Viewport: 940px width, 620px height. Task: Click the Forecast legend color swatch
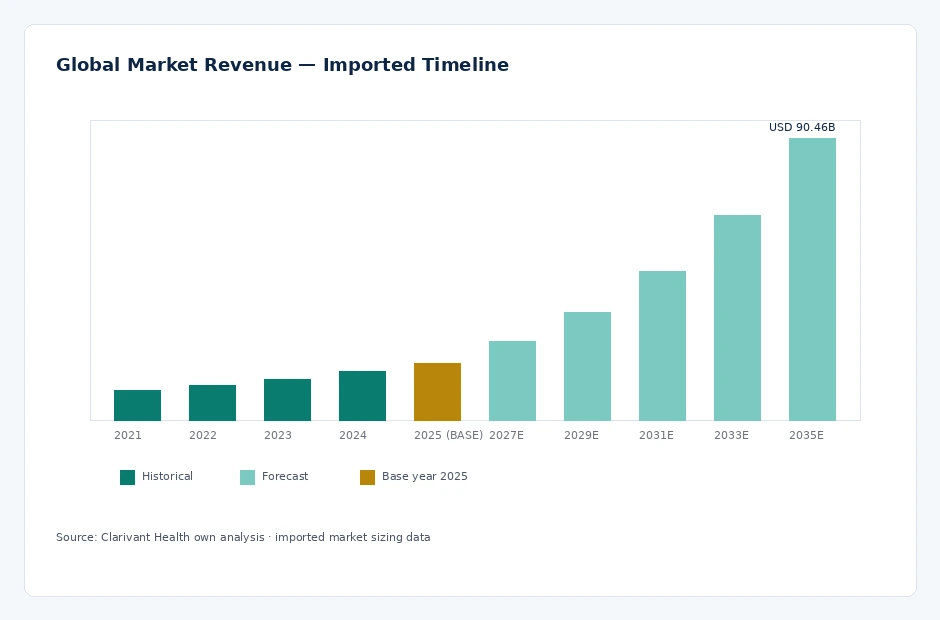tap(247, 477)
